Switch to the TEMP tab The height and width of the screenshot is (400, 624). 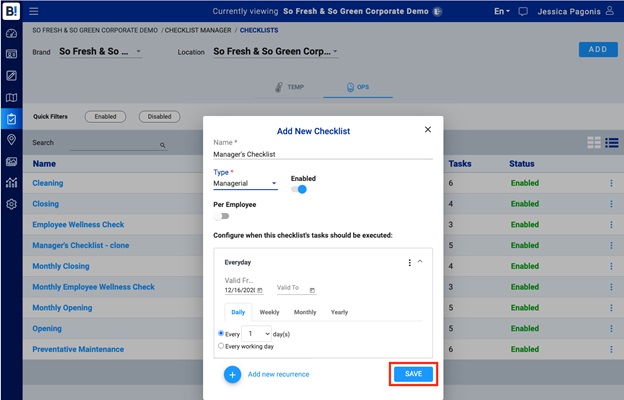tap(290, 87)
